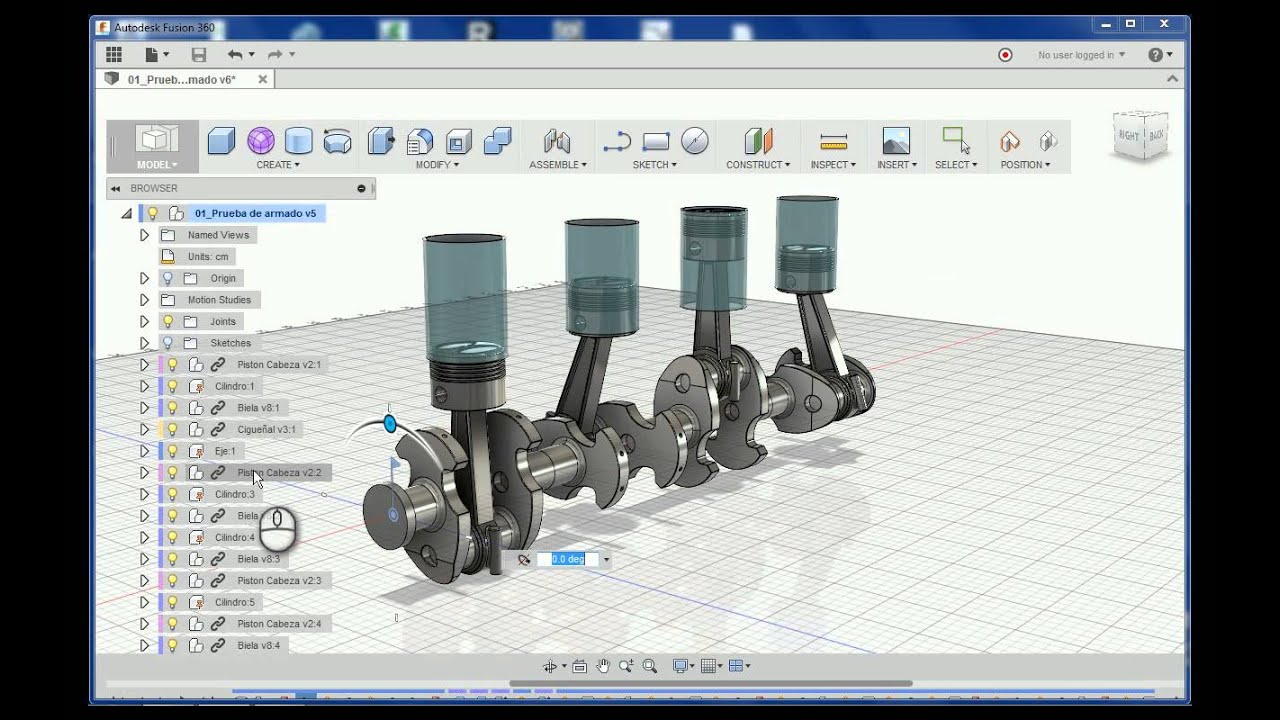Open the MODEL workspace menu
The image size is (1280, 720).
click(x=157, y=165)
